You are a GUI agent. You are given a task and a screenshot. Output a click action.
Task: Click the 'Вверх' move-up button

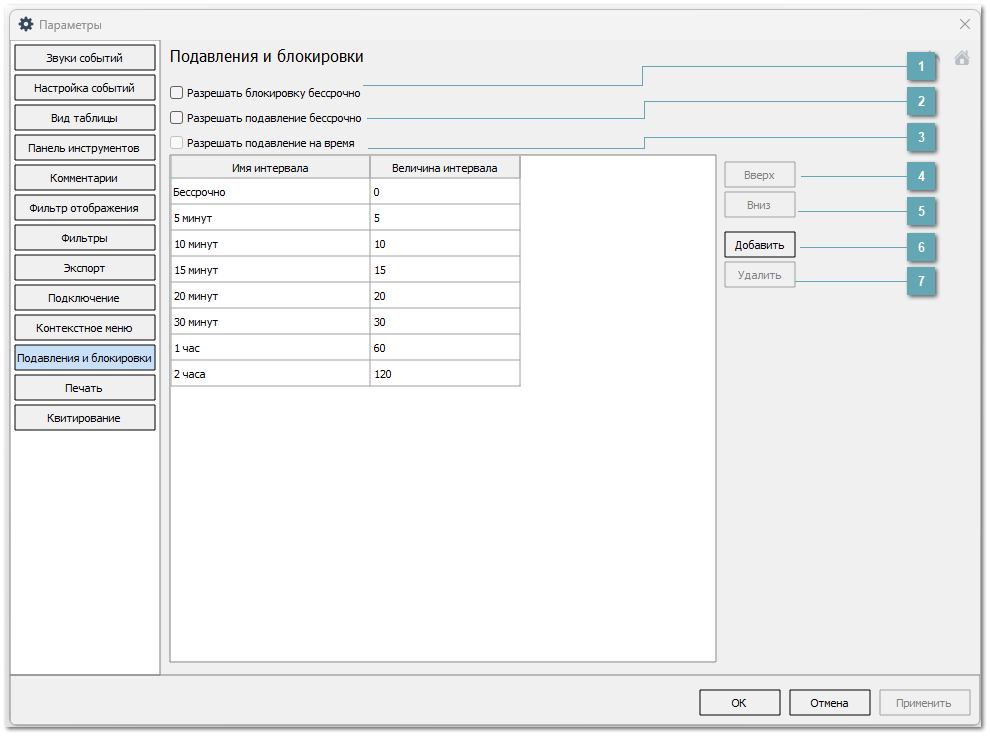(759, 175)
